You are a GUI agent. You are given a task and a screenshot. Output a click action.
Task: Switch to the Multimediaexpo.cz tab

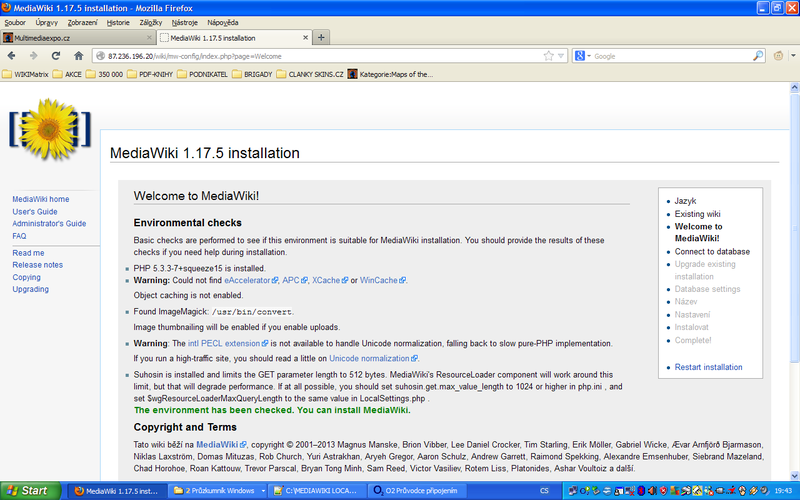pos(78,38)
